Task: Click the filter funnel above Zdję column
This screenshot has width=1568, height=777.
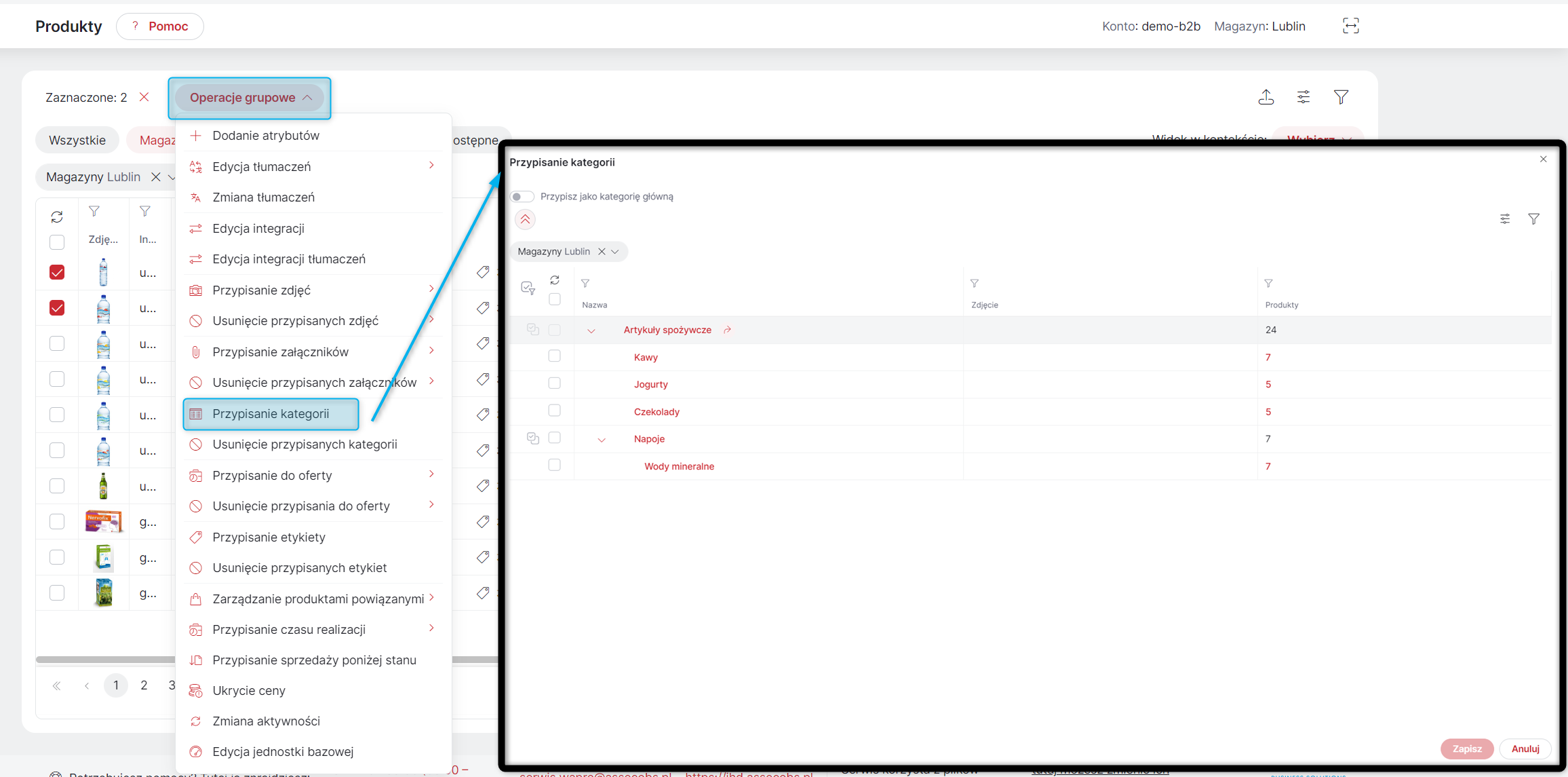Action: point(94,212)
